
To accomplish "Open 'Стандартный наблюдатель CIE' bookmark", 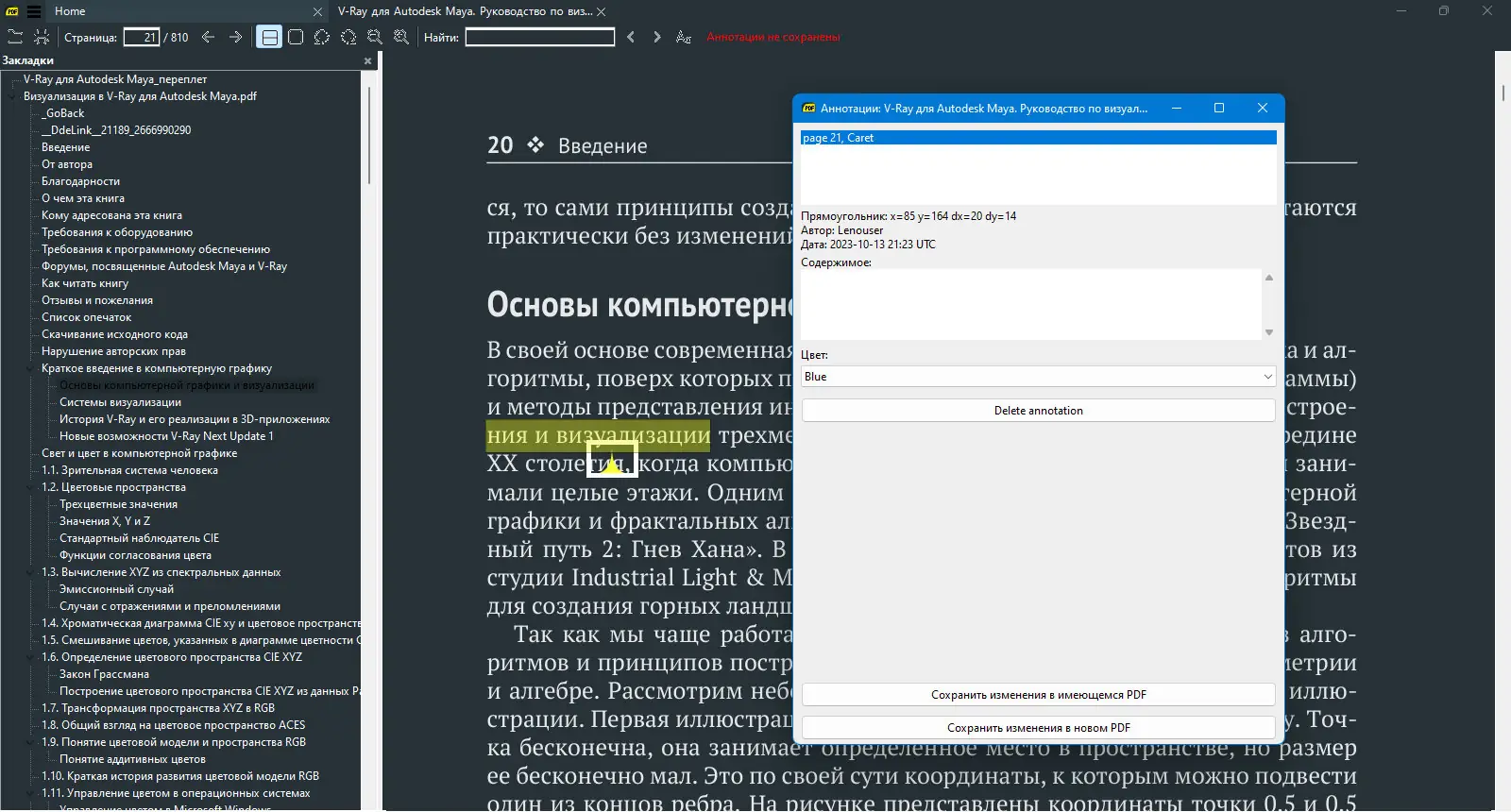I will click(140, 538).
